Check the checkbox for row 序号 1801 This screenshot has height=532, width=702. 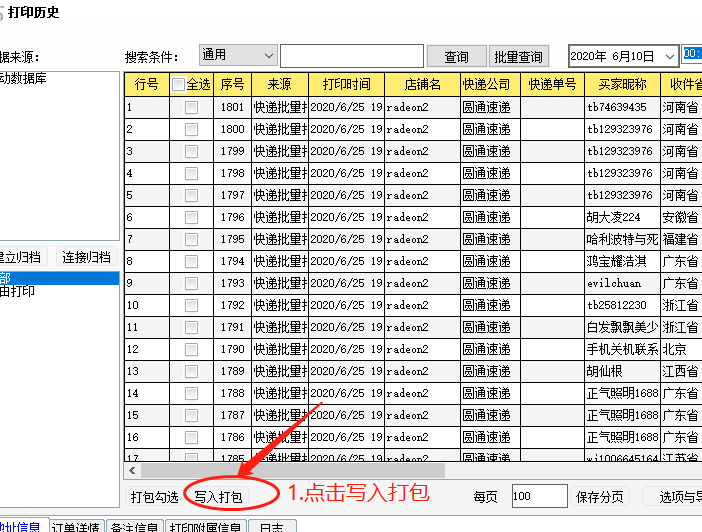click(x=191, y=107)
